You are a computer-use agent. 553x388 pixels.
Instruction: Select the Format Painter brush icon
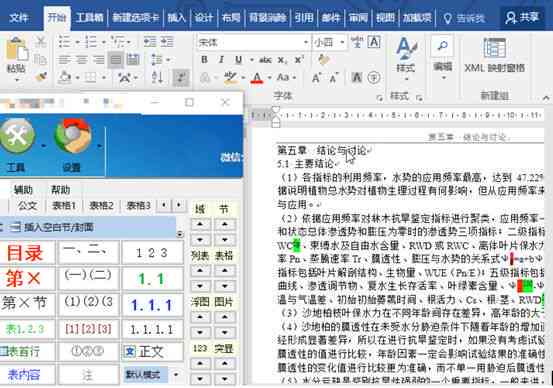(41, 76)
